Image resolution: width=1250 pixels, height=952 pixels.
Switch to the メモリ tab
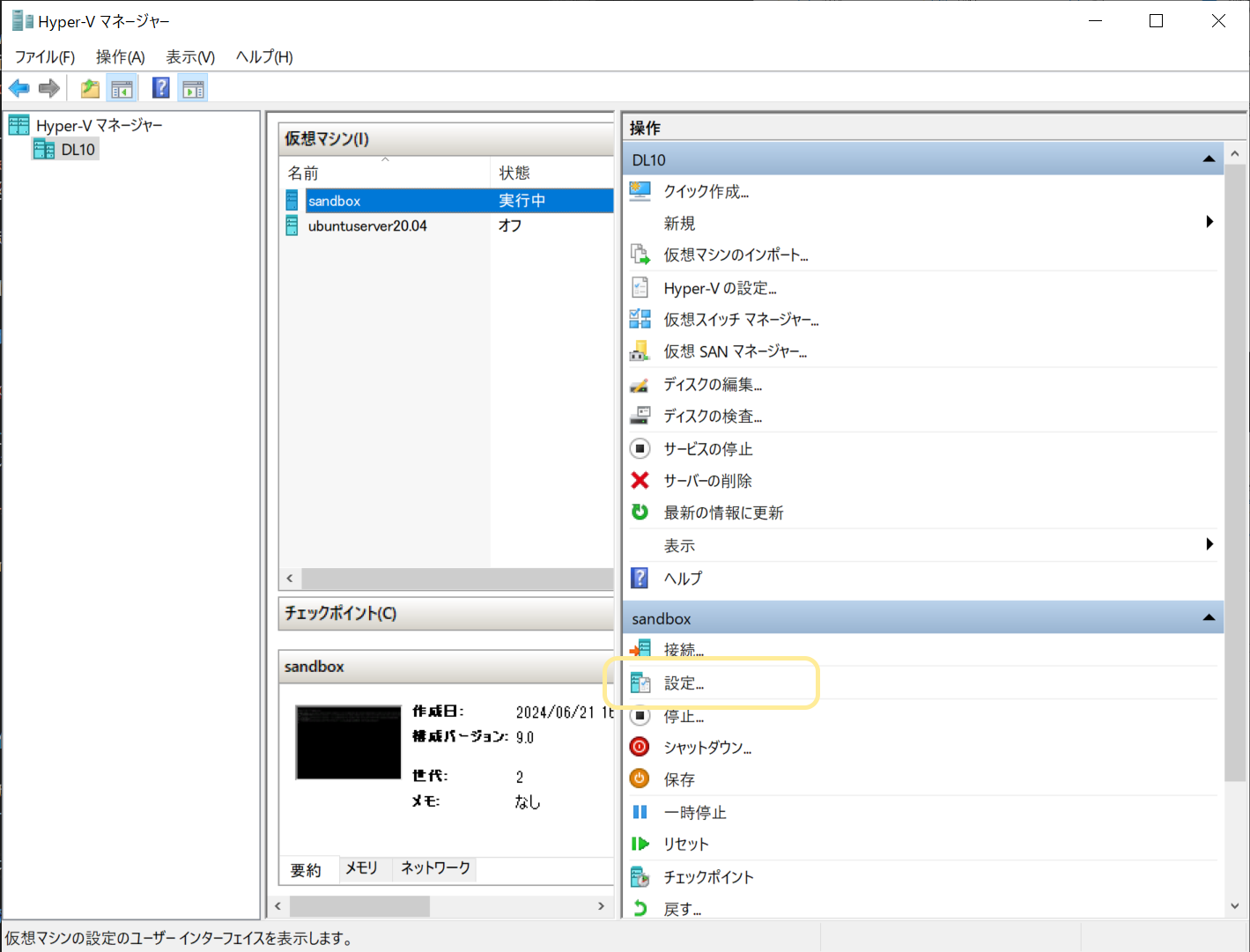pos(361,868)
